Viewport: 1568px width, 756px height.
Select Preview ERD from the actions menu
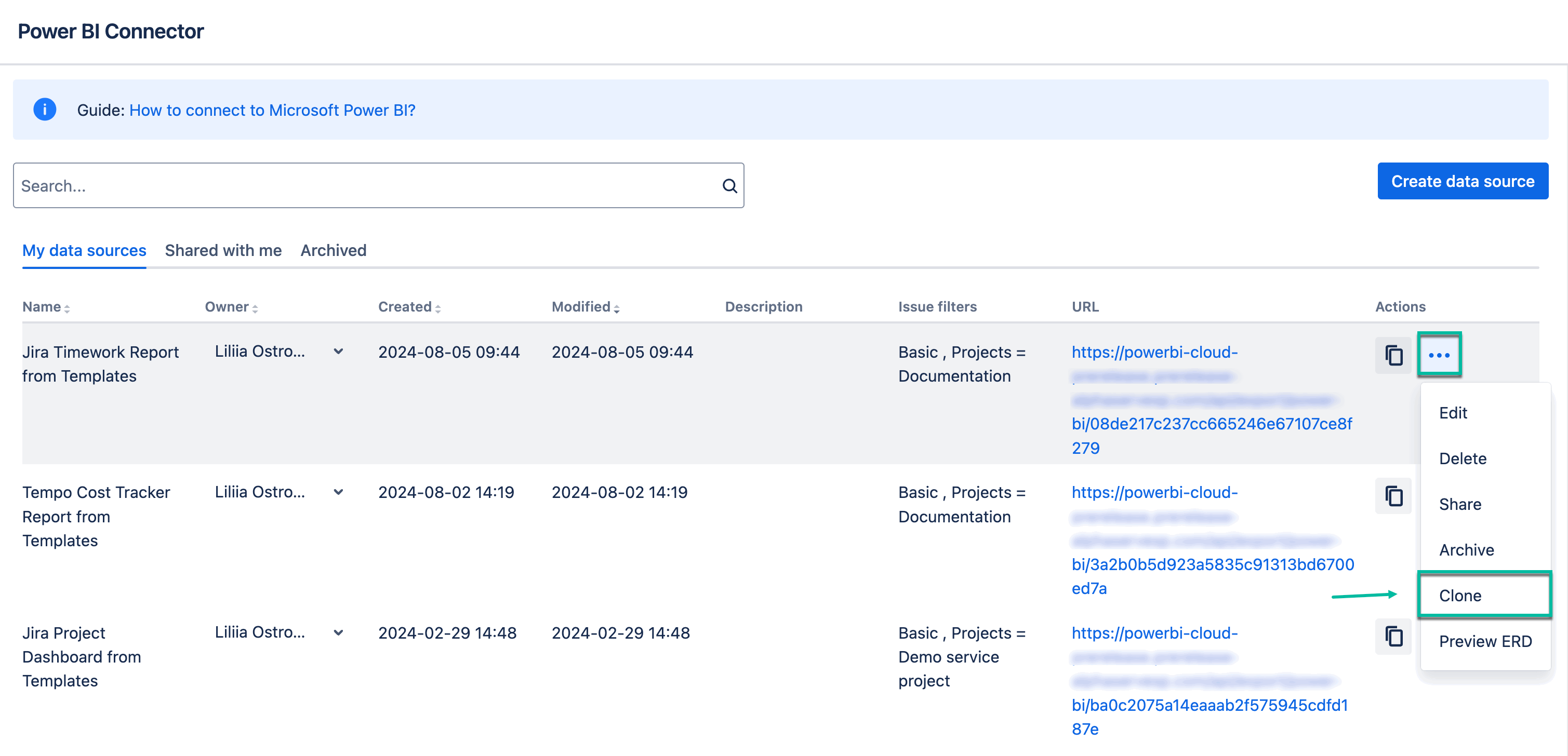pos(1485,641)
